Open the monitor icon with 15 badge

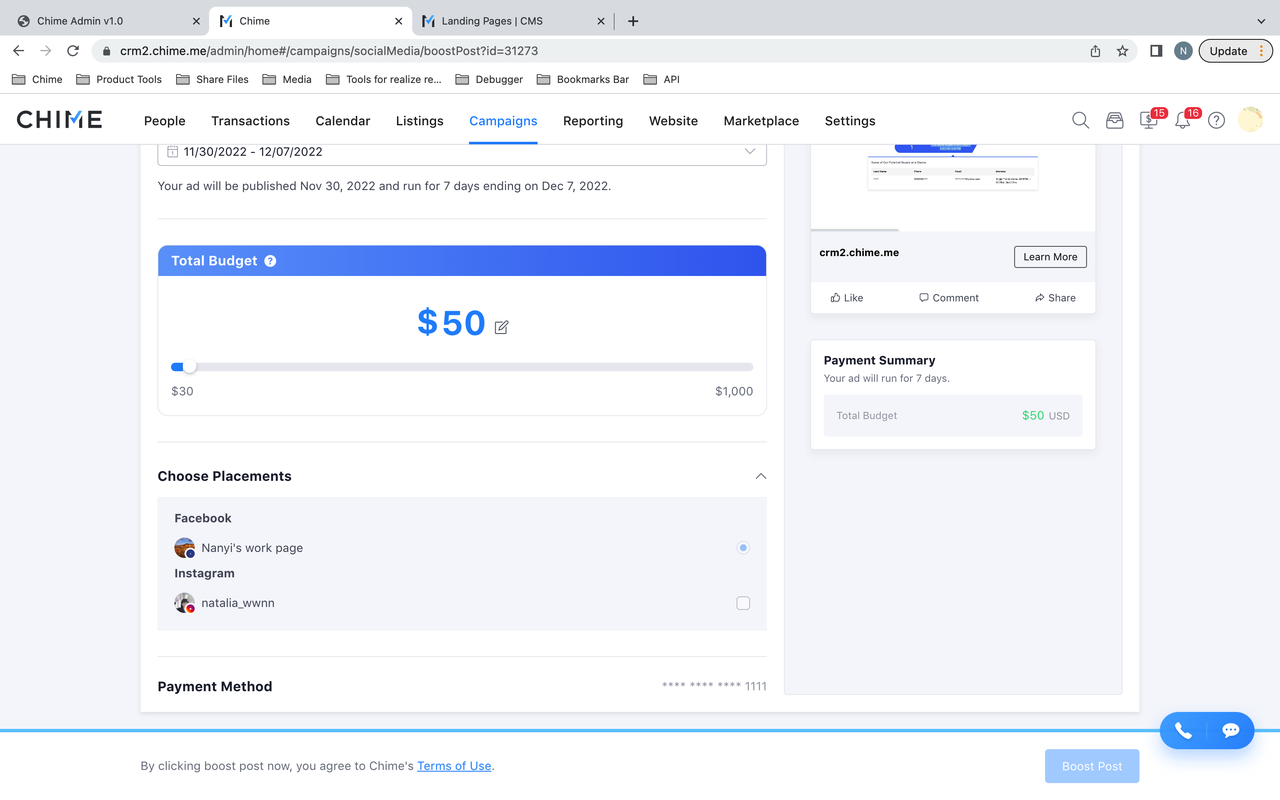1149,120
